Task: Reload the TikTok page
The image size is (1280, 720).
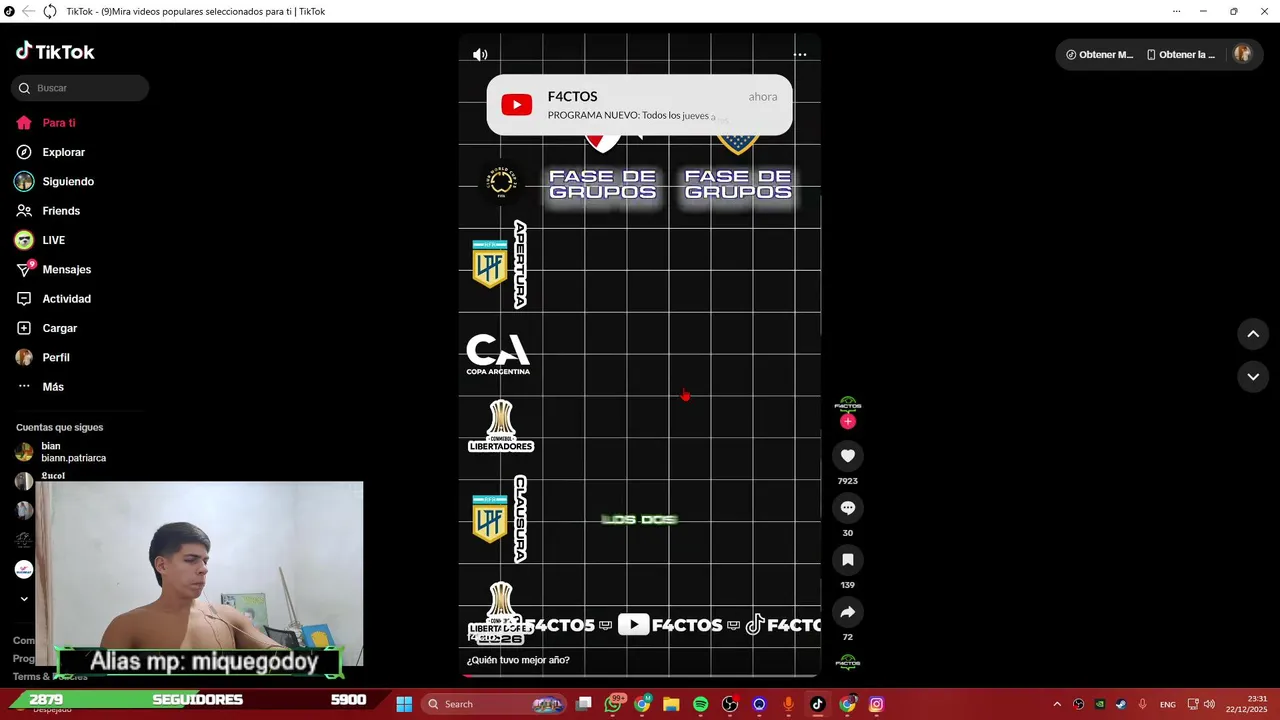Action: pos(49,11)
